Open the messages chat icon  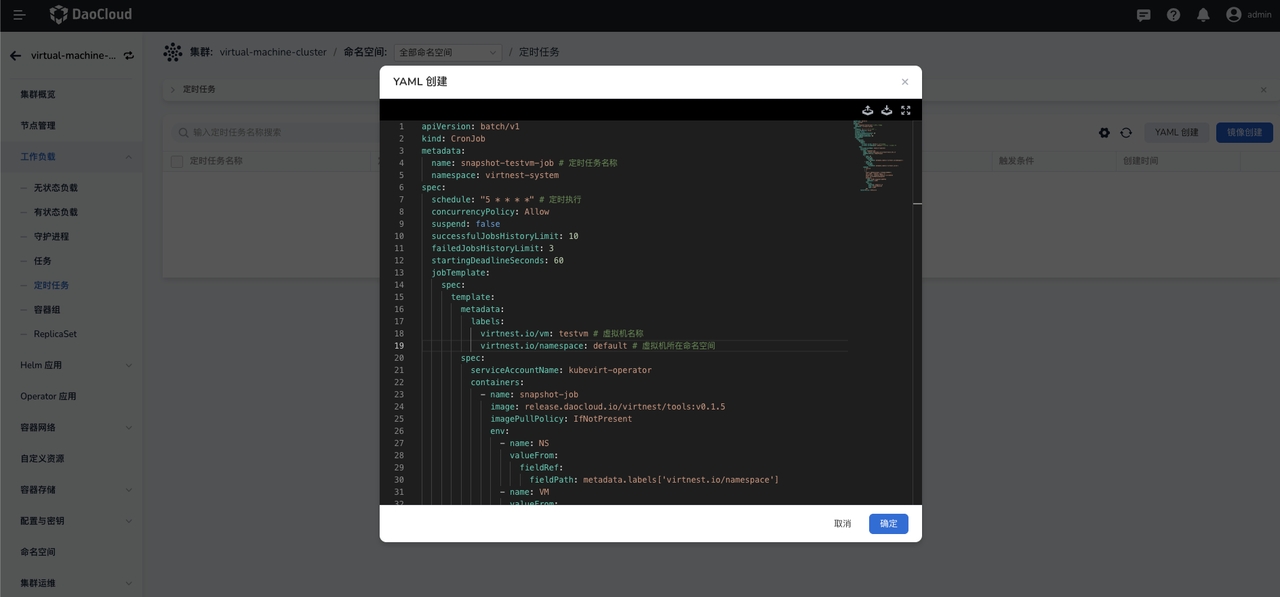click(1144, 15)
